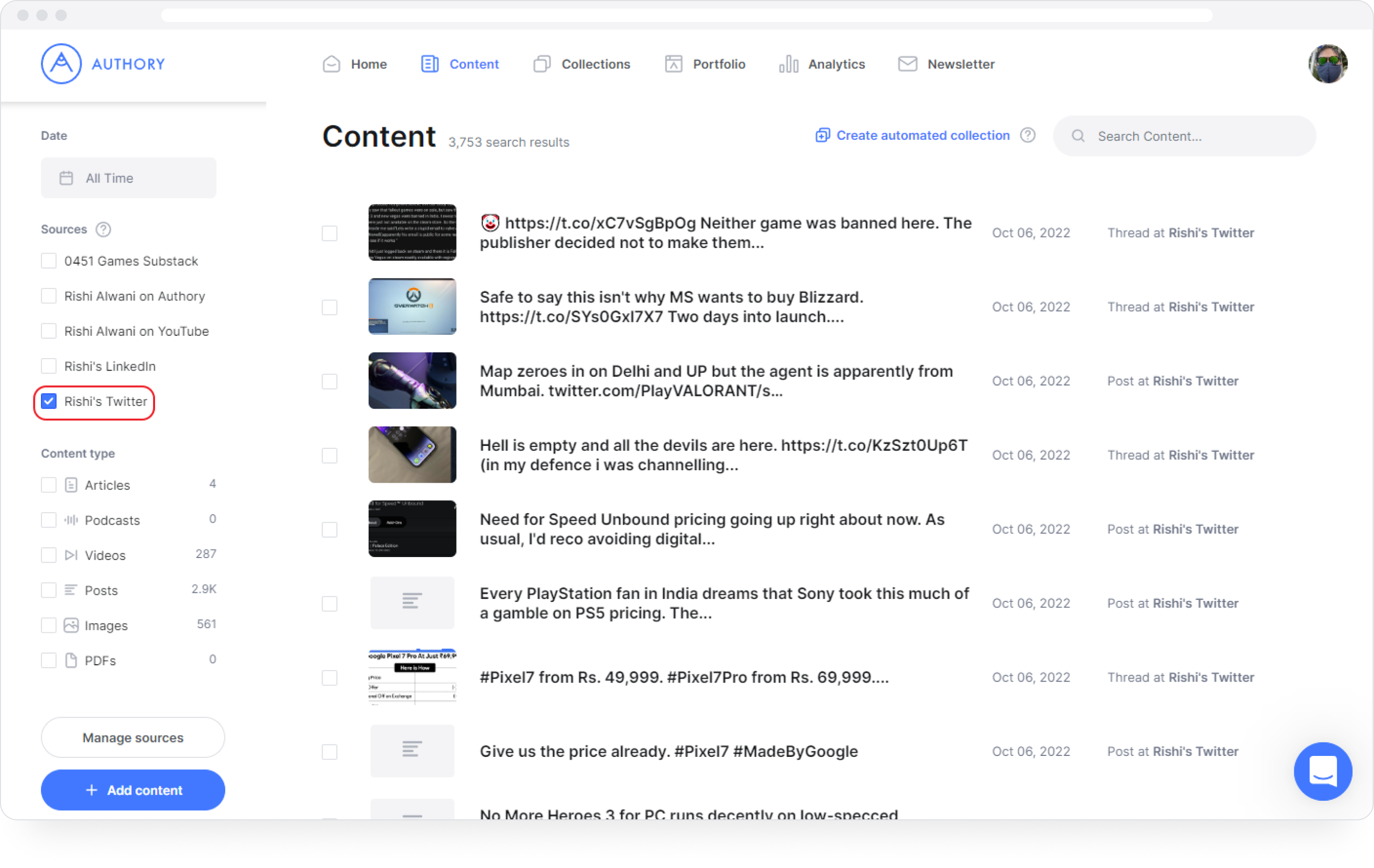
Task: Click the Collections nav icon
Action: coord(542,64)
